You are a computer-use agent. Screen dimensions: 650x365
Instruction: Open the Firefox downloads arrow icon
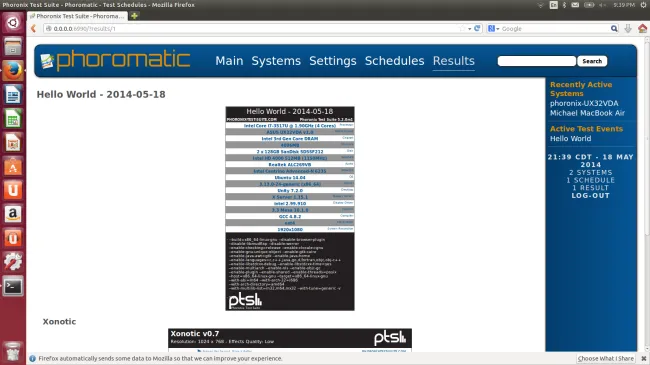pos(628,28)
